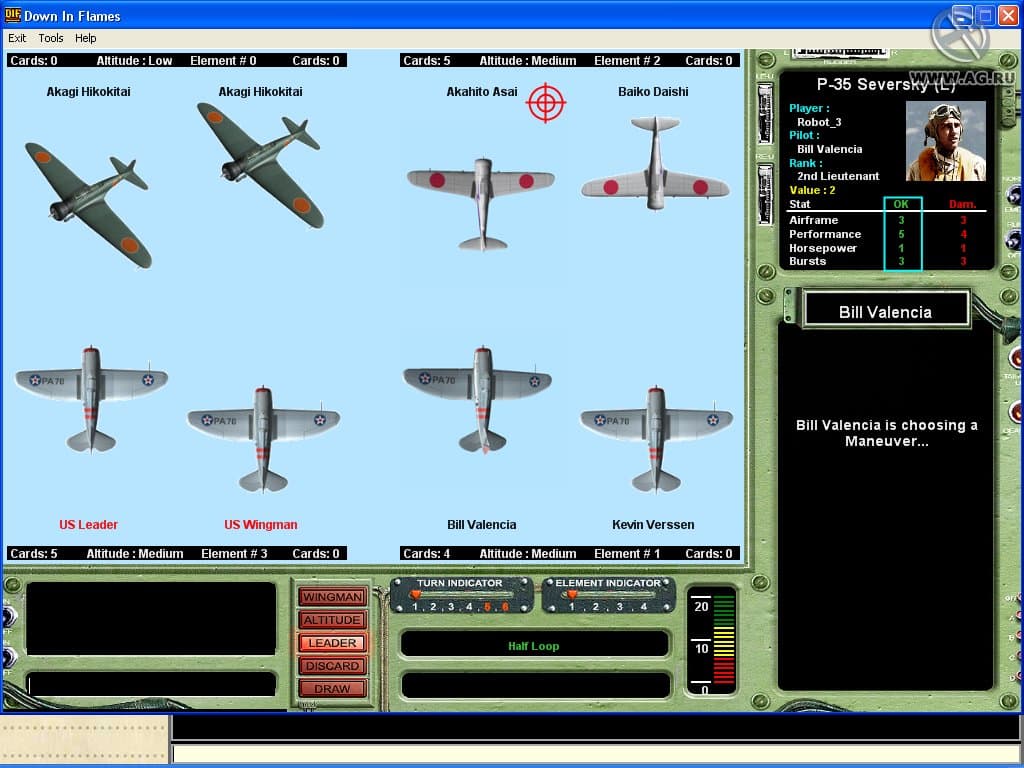Image resolution: width=1024 pixels, height=768 pixels.
Task: Click the Performance stat row
Action: (886, 234)
